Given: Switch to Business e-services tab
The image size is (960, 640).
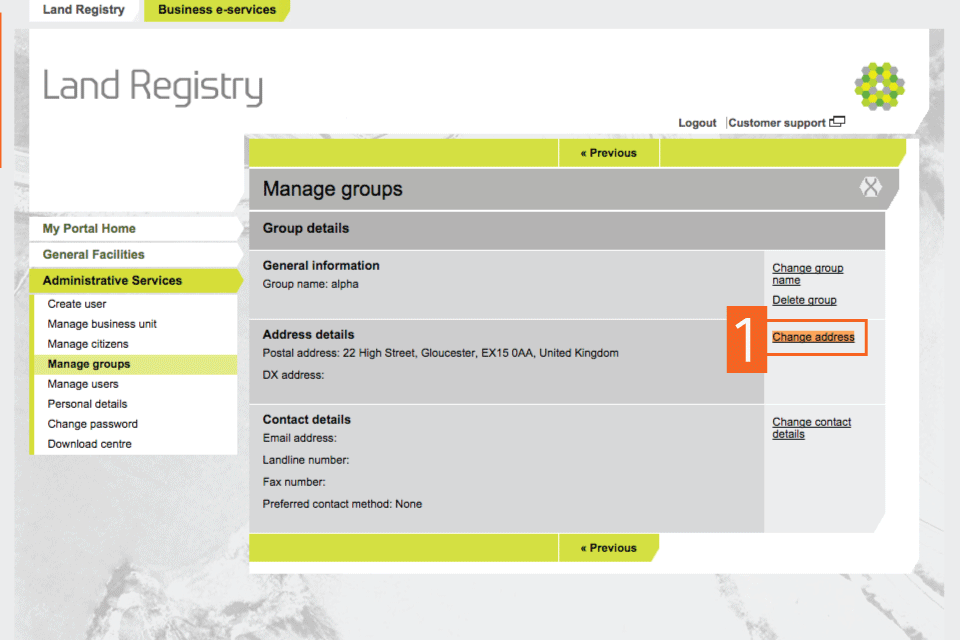Looking at the screenshot, I should coord(216,10).
